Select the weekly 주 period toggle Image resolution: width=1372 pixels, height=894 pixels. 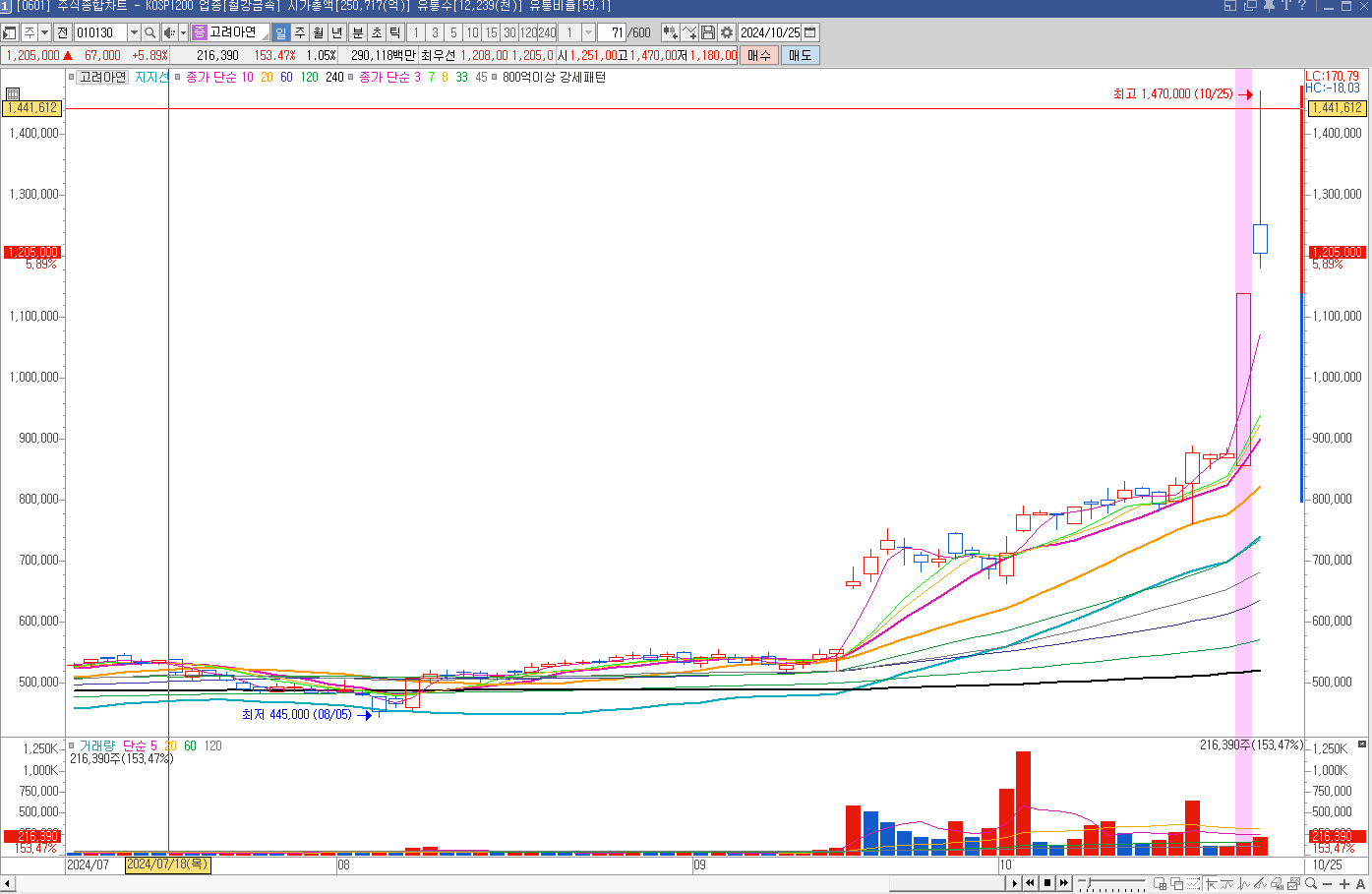pos(300,32)
